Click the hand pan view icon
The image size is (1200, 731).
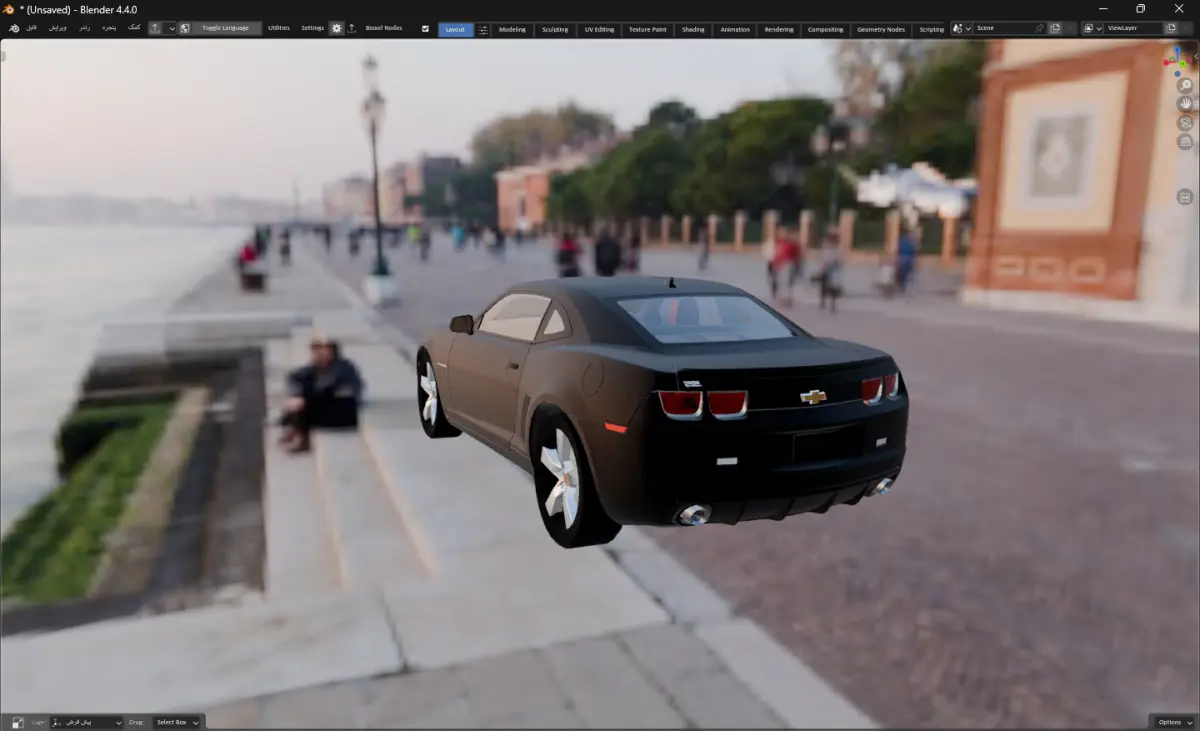pos(1186,104)
